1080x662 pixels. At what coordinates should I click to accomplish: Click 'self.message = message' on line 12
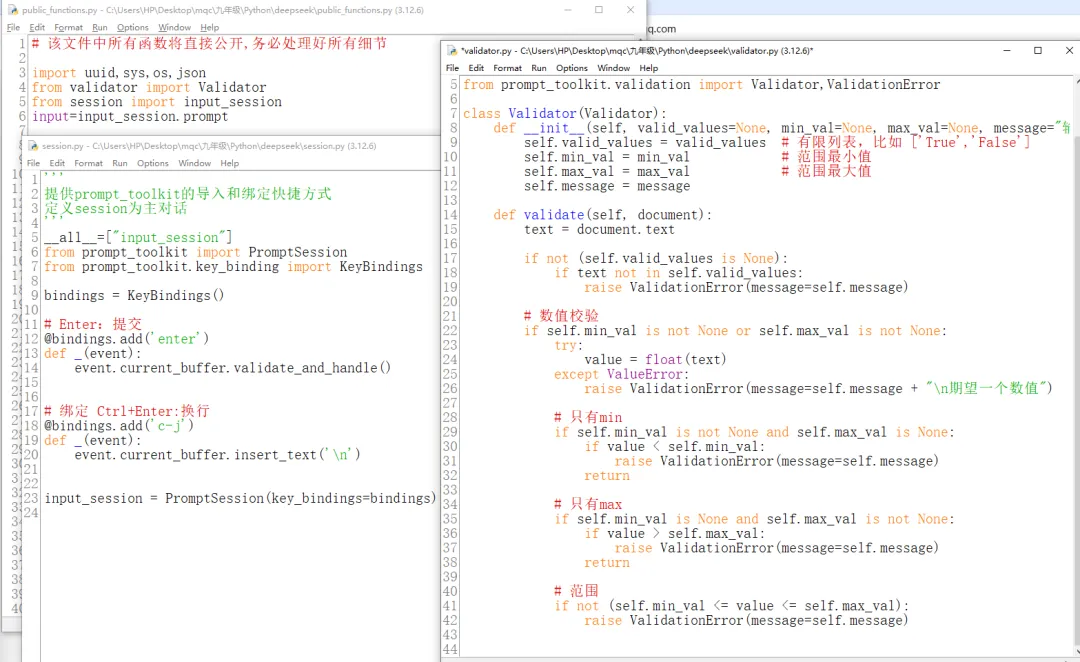pyautogui.click(x=607, y=186)
